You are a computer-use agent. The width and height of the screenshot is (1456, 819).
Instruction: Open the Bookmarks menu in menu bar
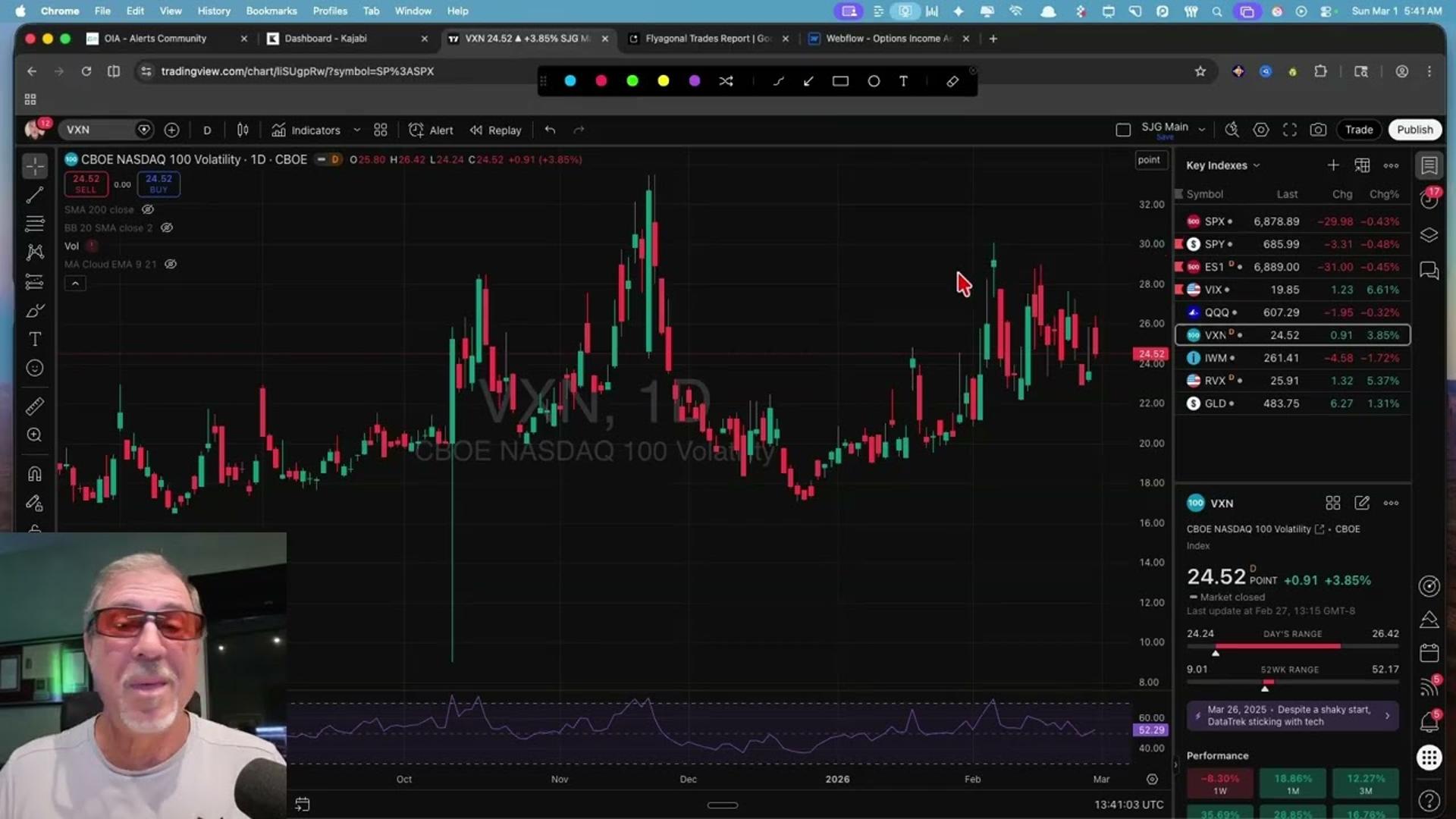pyautogui.click(x=271, y=11)
